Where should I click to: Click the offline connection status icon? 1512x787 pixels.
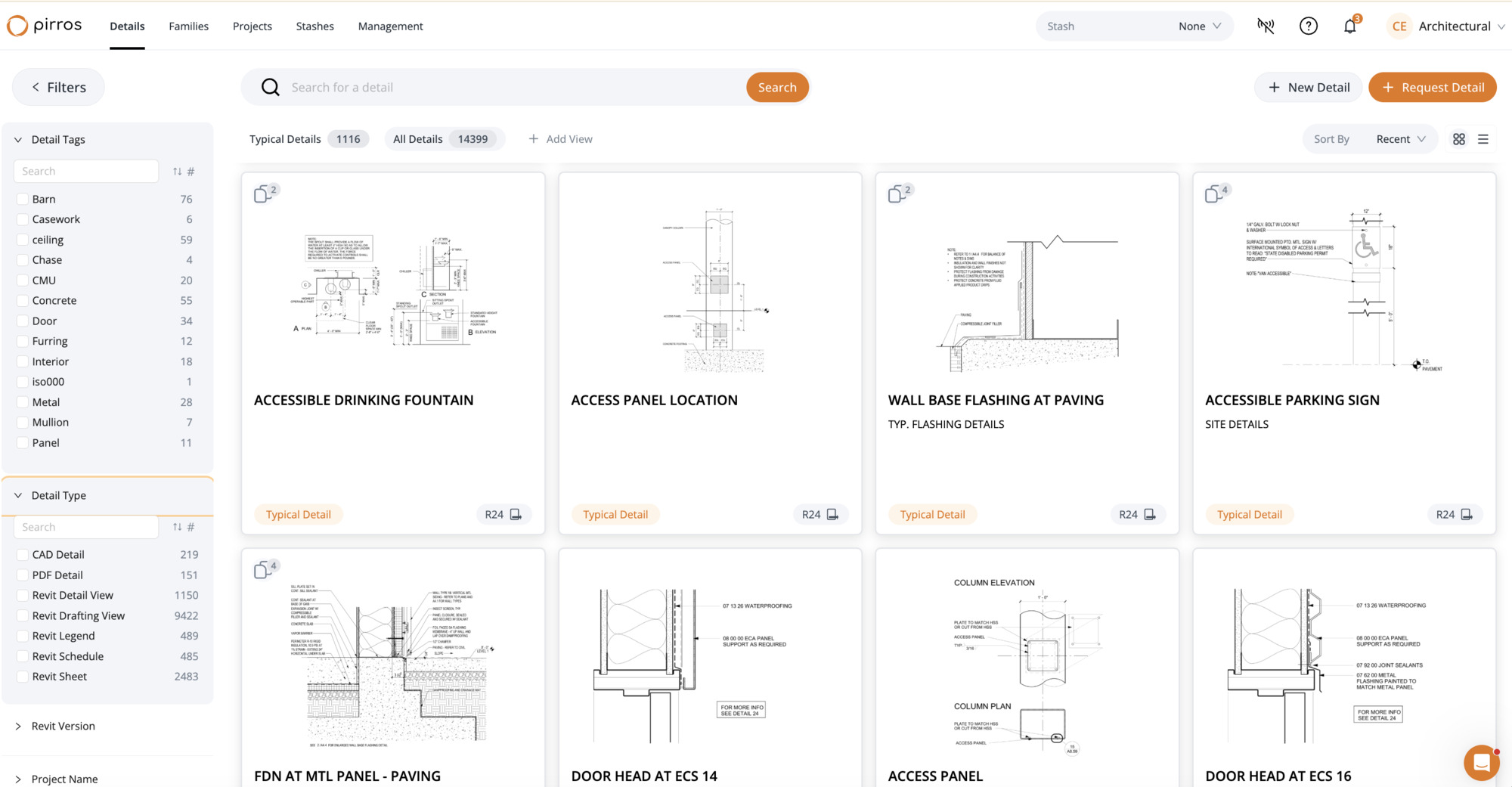[x=1266, y=26]
